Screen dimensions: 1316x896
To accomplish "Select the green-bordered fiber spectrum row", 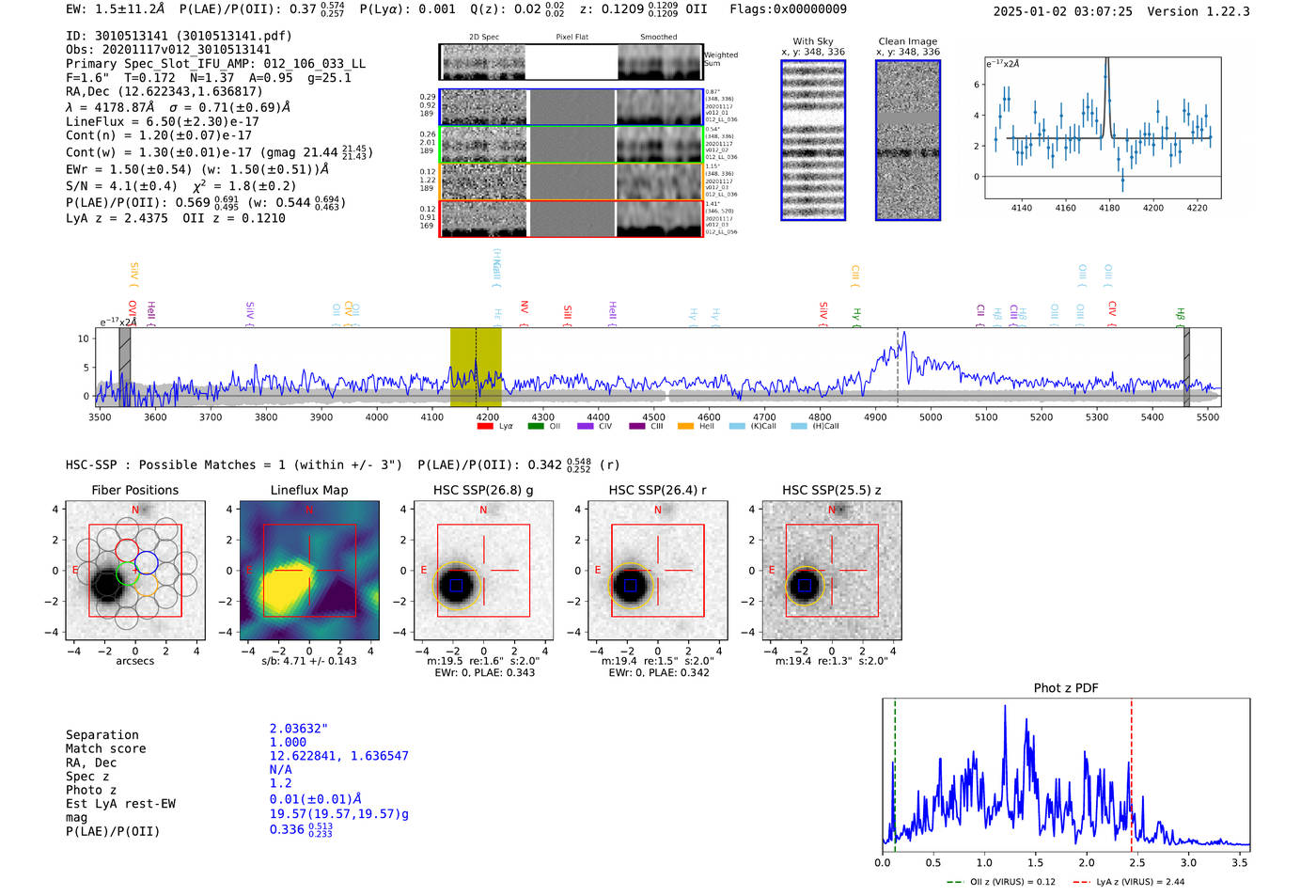I will 571,145.
